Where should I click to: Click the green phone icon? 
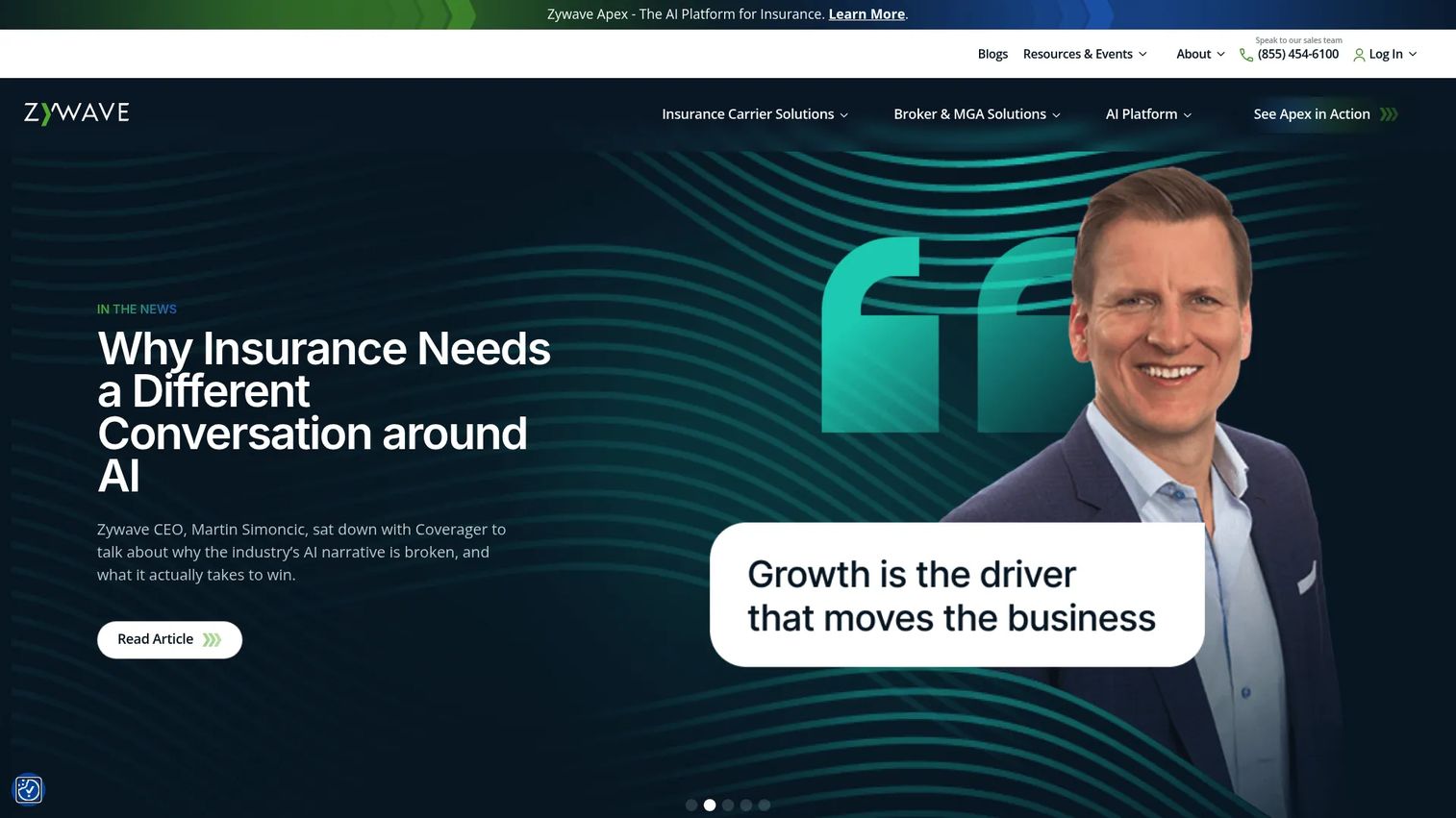click(x=1246, y=55)
